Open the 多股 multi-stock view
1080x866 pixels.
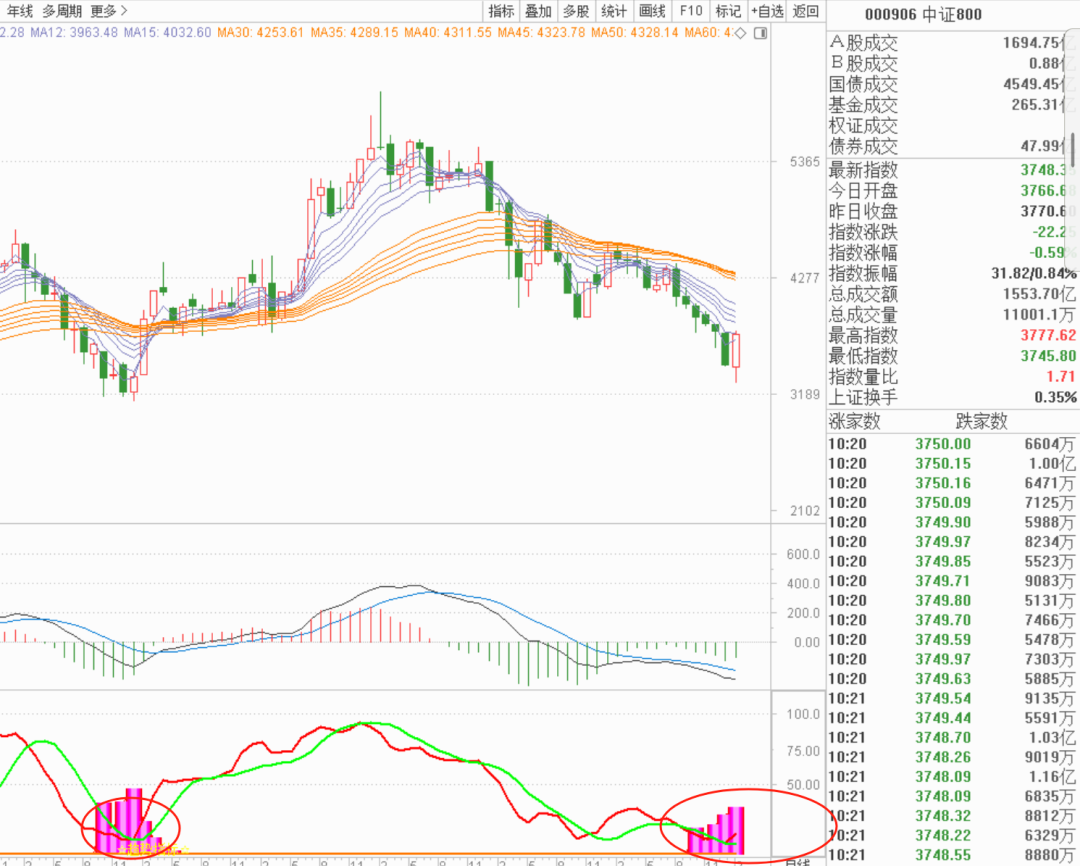point(576,11)
